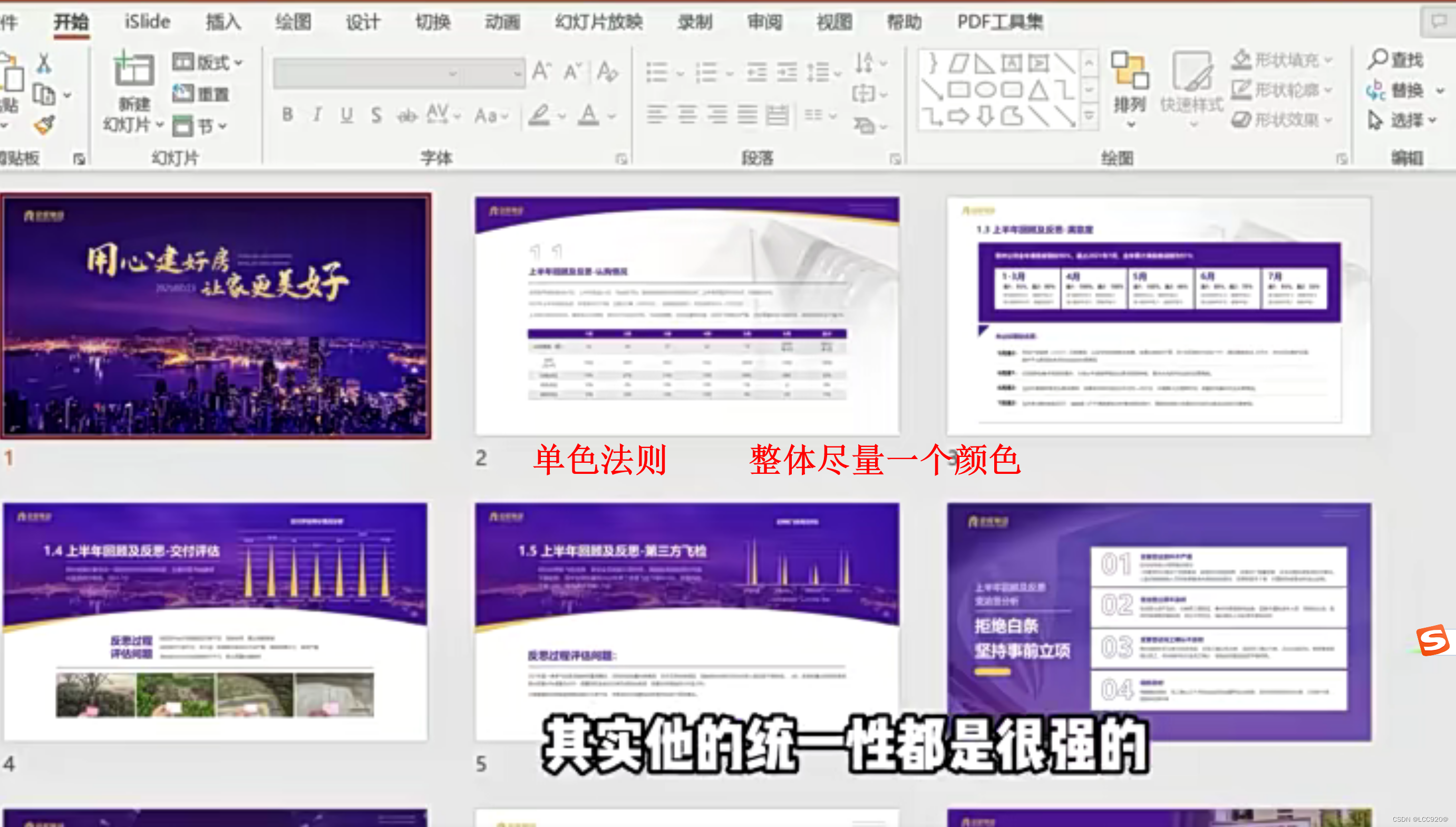
Task: Expand the Shape Fill dropdown
Action: tap(1327, 60)
